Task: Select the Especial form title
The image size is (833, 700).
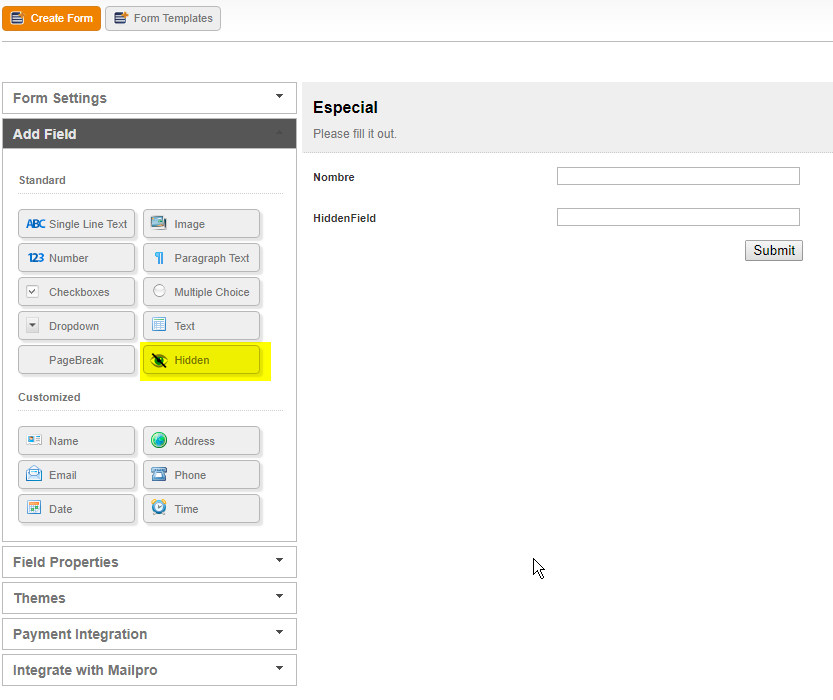Action: pos(345,108)
